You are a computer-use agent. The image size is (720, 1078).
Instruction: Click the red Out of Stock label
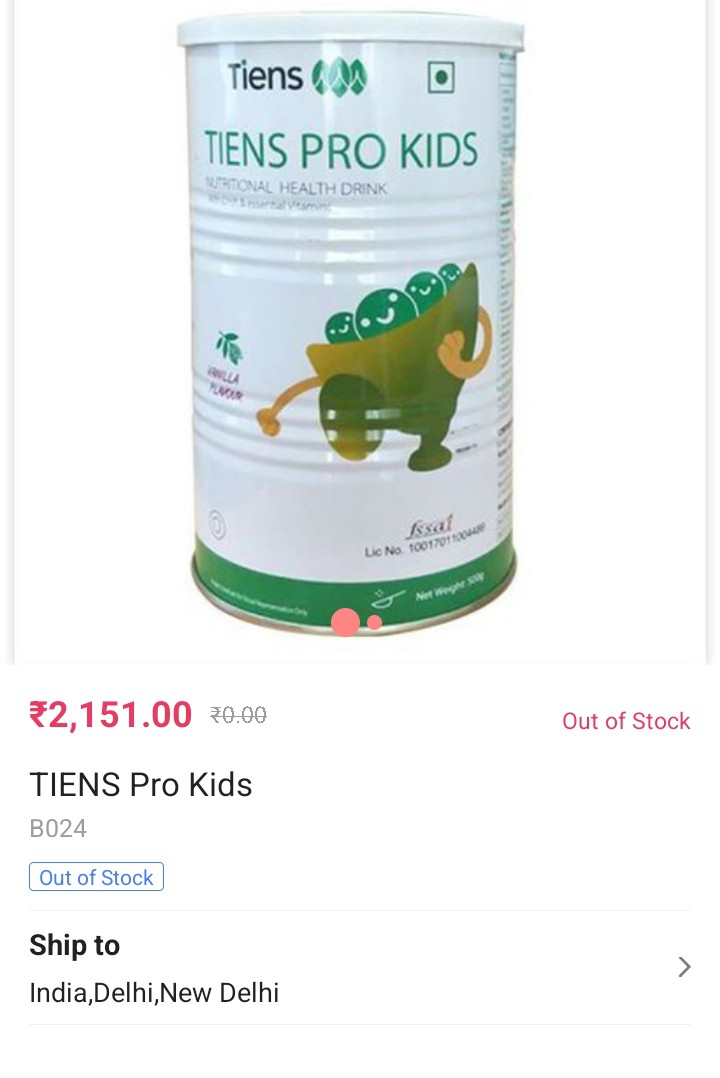click(626, 720)
